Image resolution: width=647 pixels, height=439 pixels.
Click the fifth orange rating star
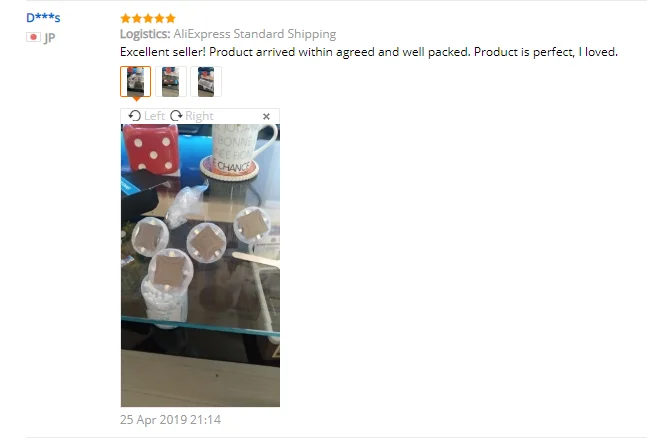pyautogui.click(x=170, y=18)
